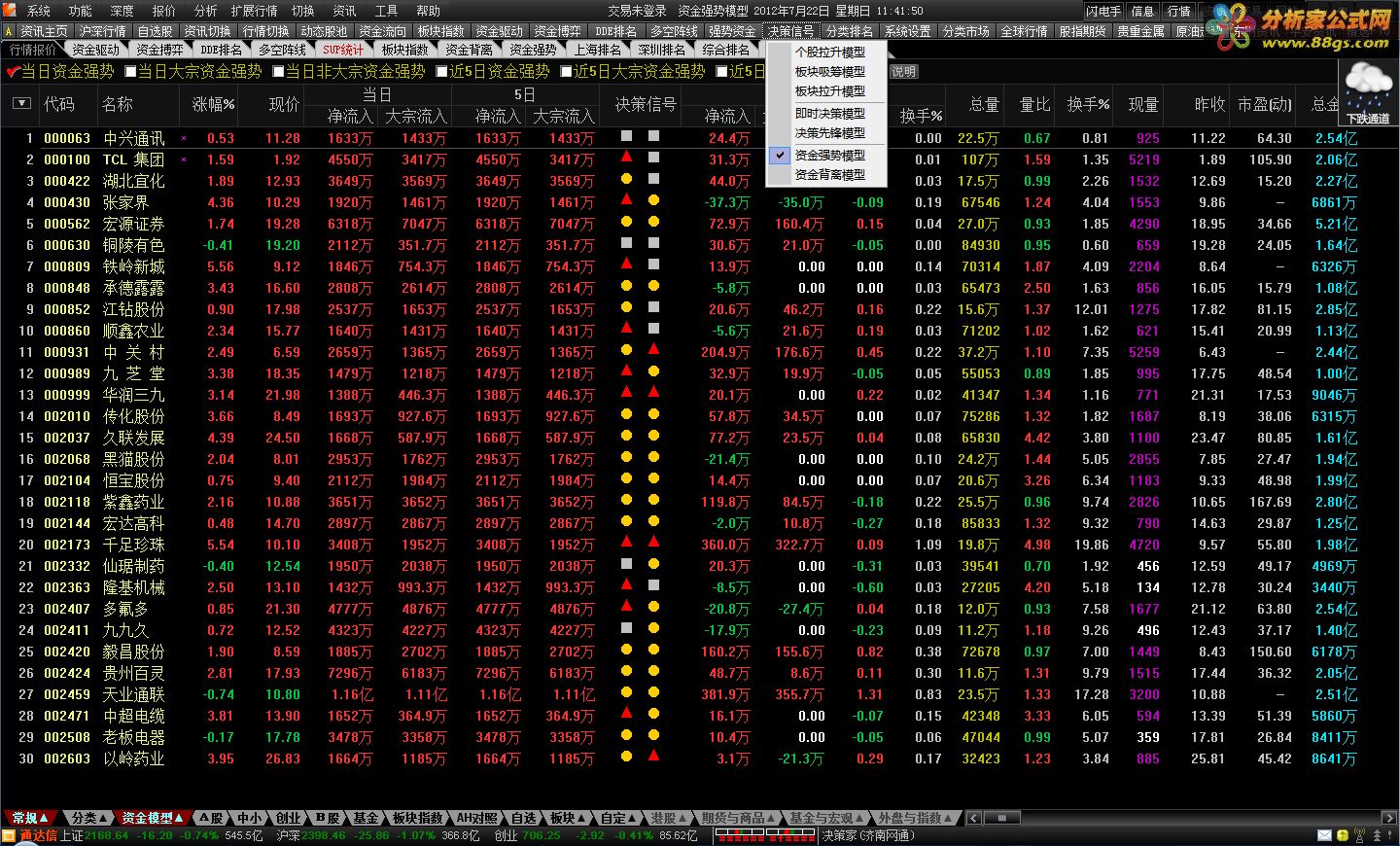Image resolution: width=1400 pixels, height=846 pixels.
Task: Open the 决策信号 toolbar menu
Action: [790, 31]
